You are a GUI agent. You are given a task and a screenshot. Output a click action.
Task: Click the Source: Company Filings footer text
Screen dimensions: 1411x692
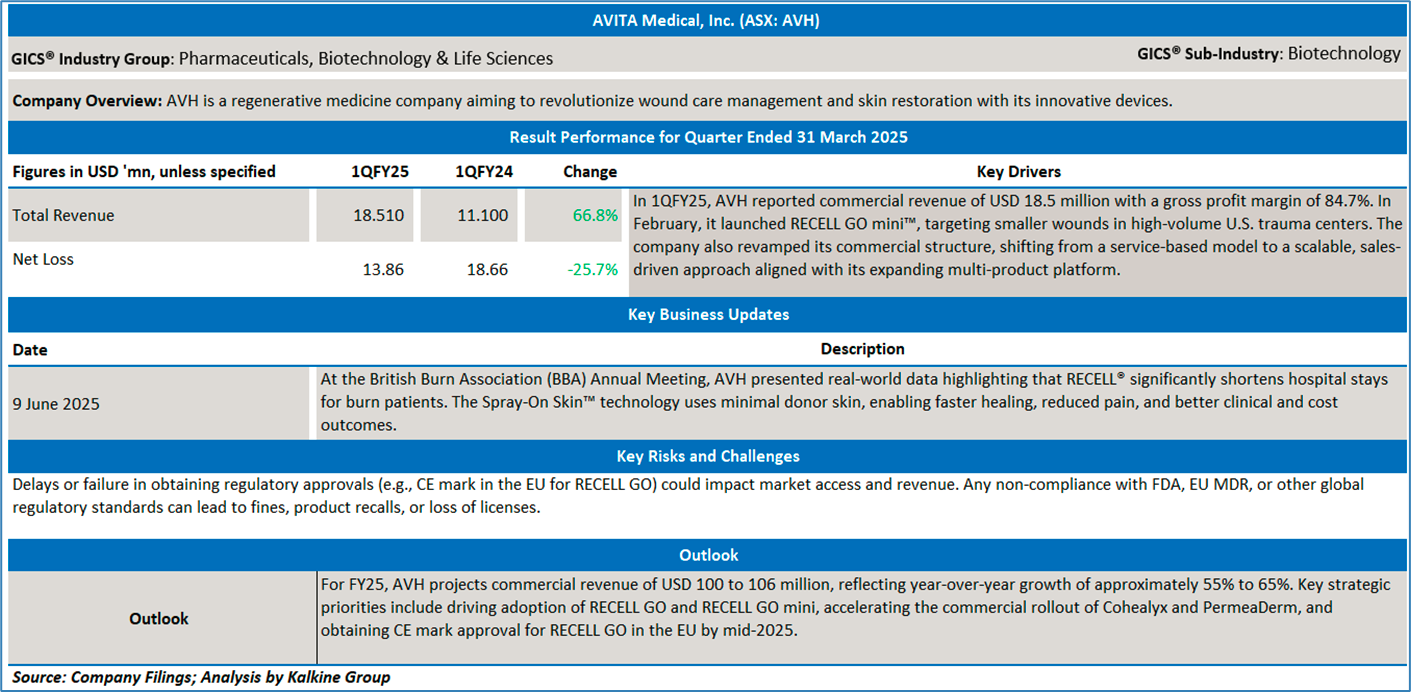coord(201,678)
